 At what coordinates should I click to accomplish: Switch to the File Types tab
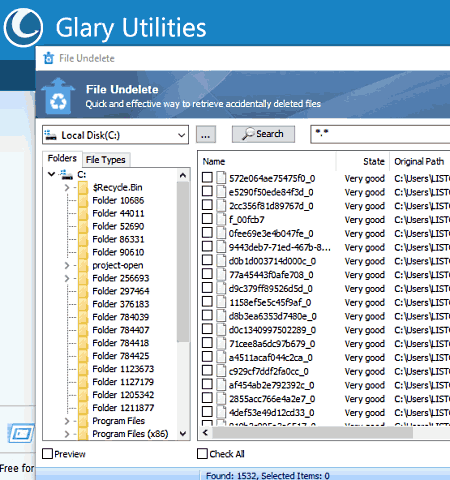pos(105,160)
